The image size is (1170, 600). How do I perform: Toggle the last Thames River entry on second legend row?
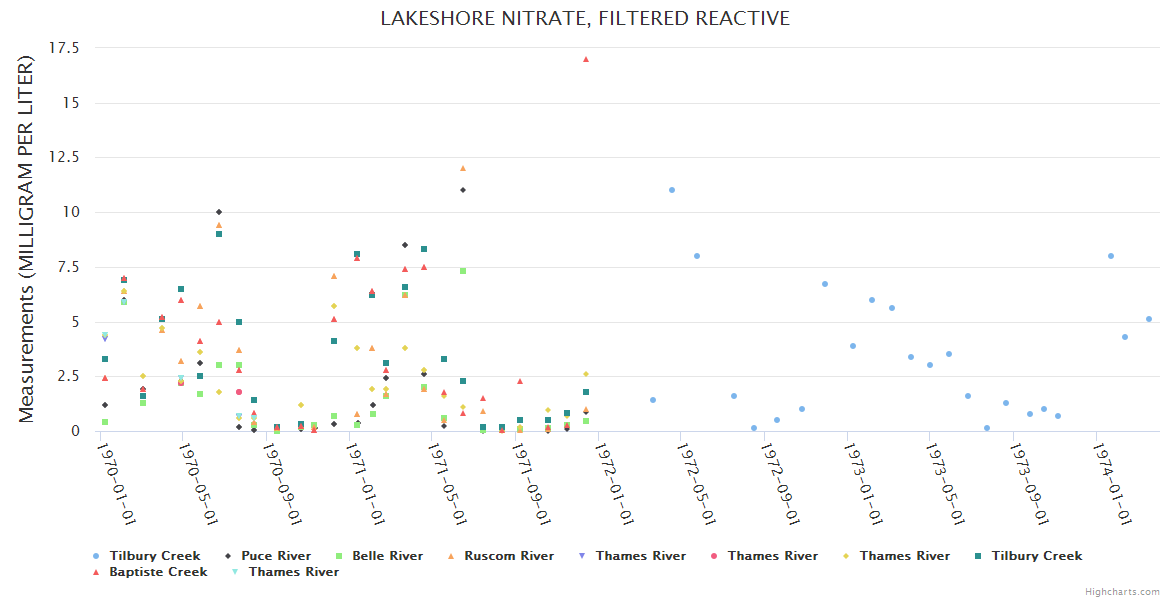point(293,572)
